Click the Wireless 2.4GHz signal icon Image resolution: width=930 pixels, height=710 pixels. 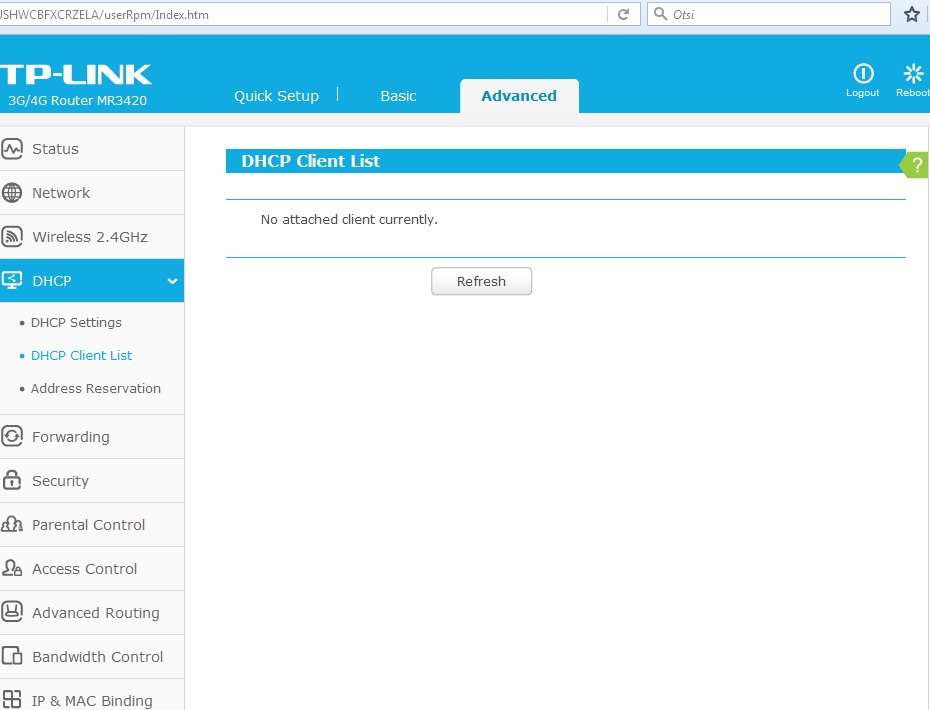click(x=12, y=237)
